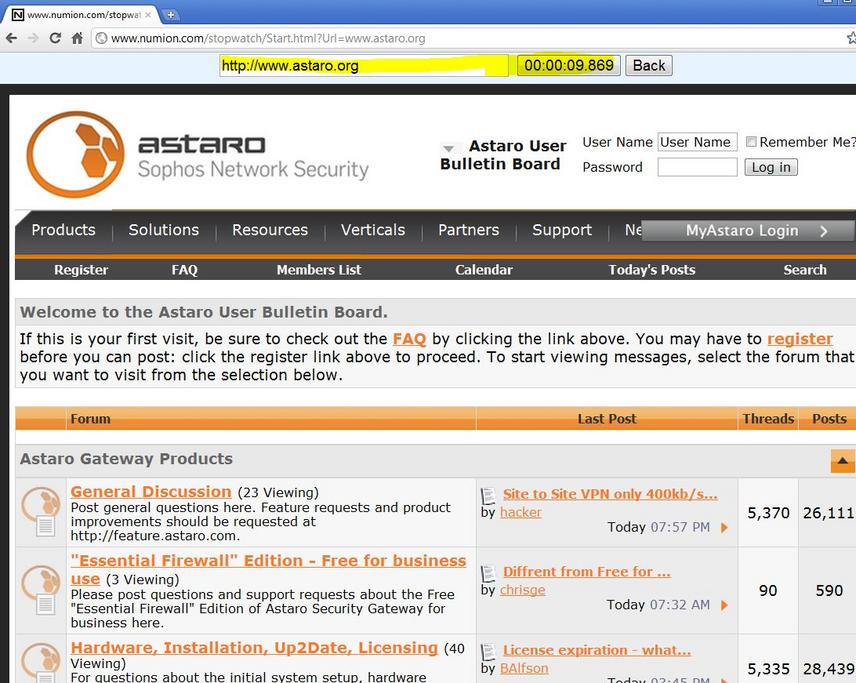Select Today's Posts in the forum navbar
Viewport: 856px width, 683px height.
pyautogui.click(x=651, y=270)
